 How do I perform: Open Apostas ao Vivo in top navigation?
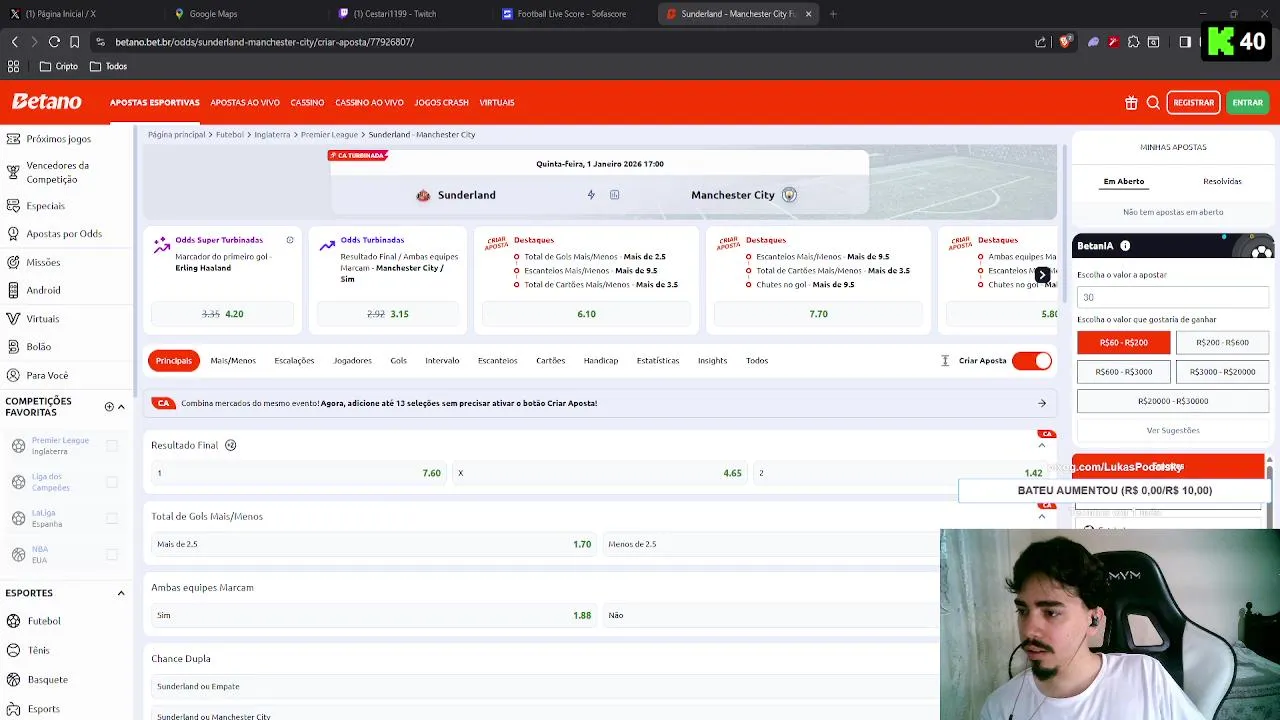click(245, 102)
